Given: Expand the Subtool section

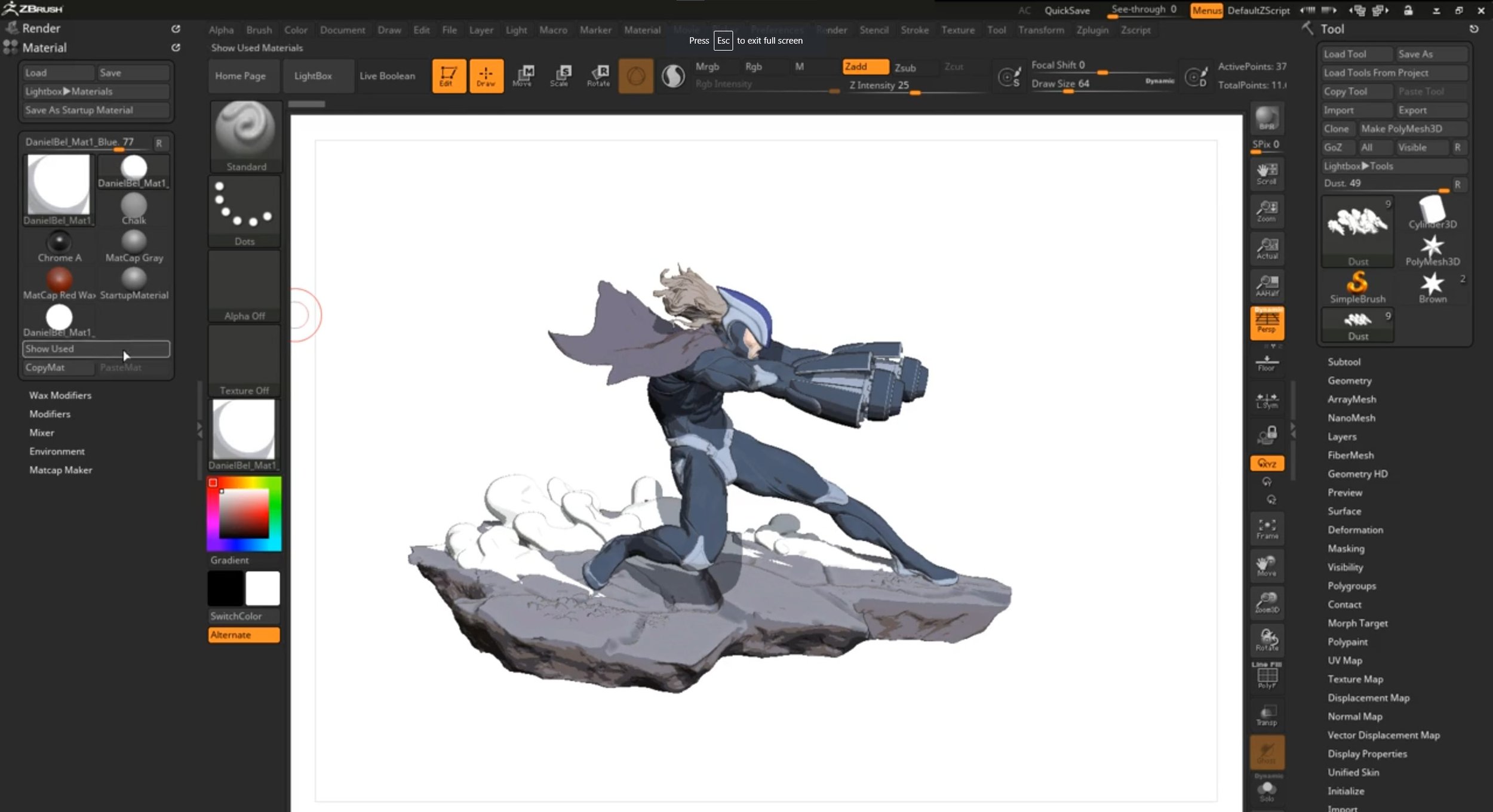Looking at the screenshot, I should tap(1344, 362).
